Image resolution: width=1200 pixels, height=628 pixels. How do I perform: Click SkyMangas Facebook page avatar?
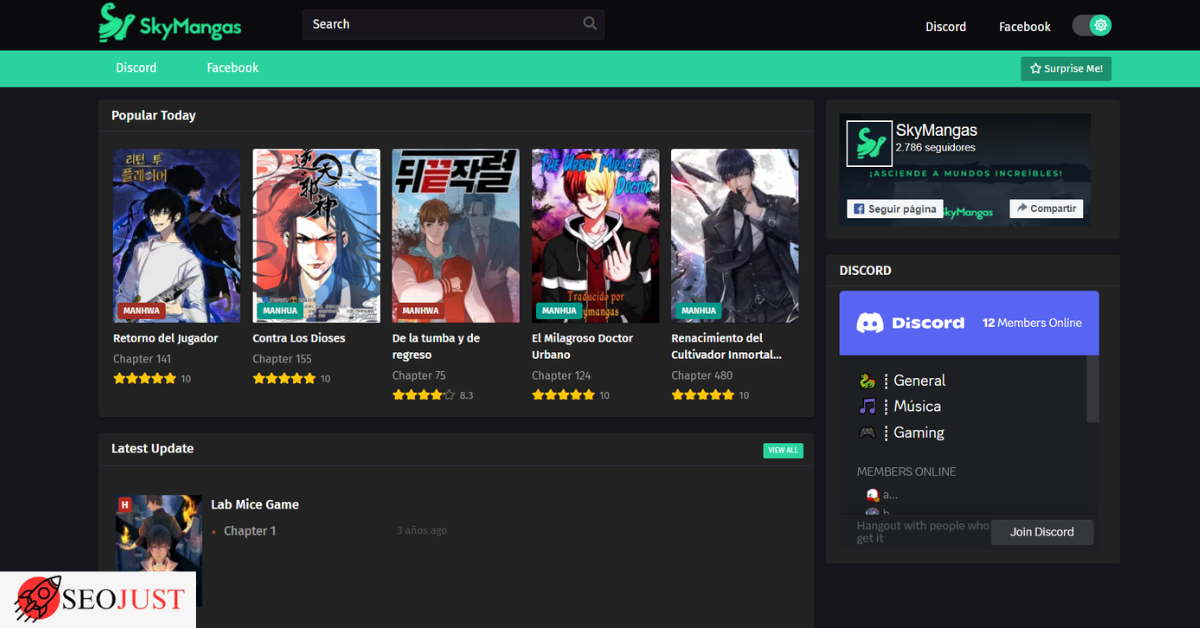click(x=869, y=144)
